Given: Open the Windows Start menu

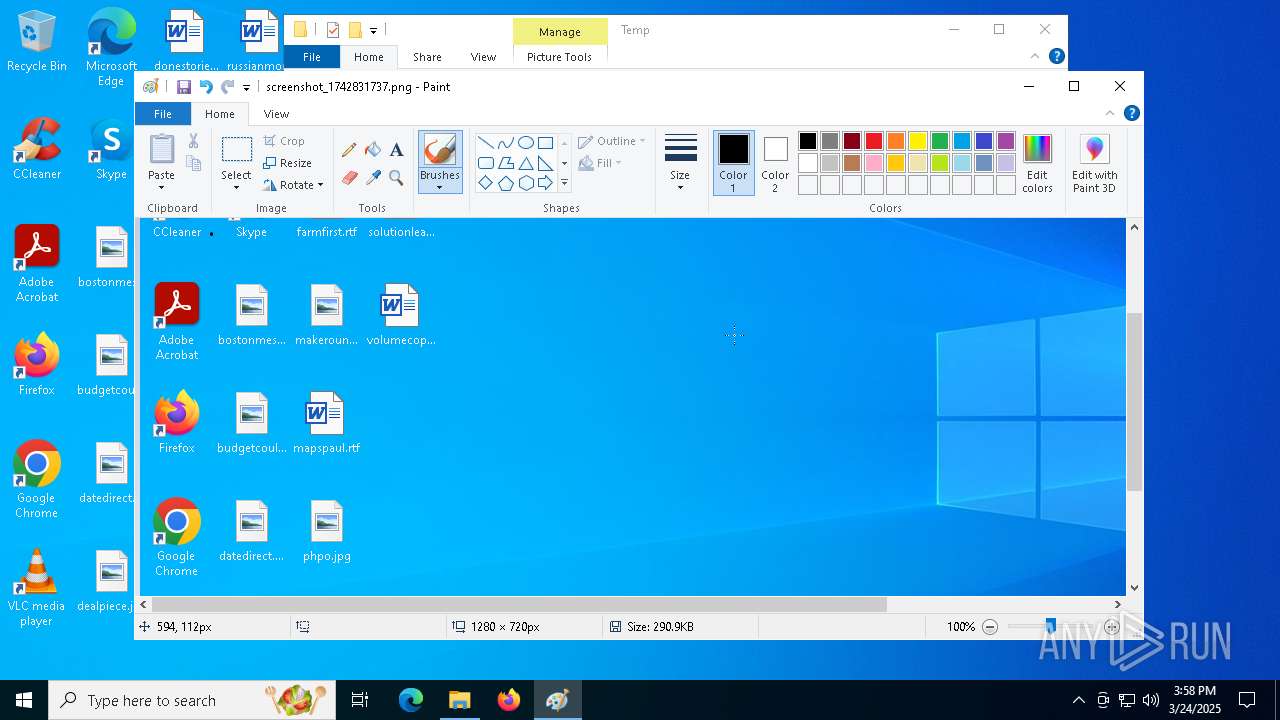Looking at the screenshot, I should tap(24, 700).
